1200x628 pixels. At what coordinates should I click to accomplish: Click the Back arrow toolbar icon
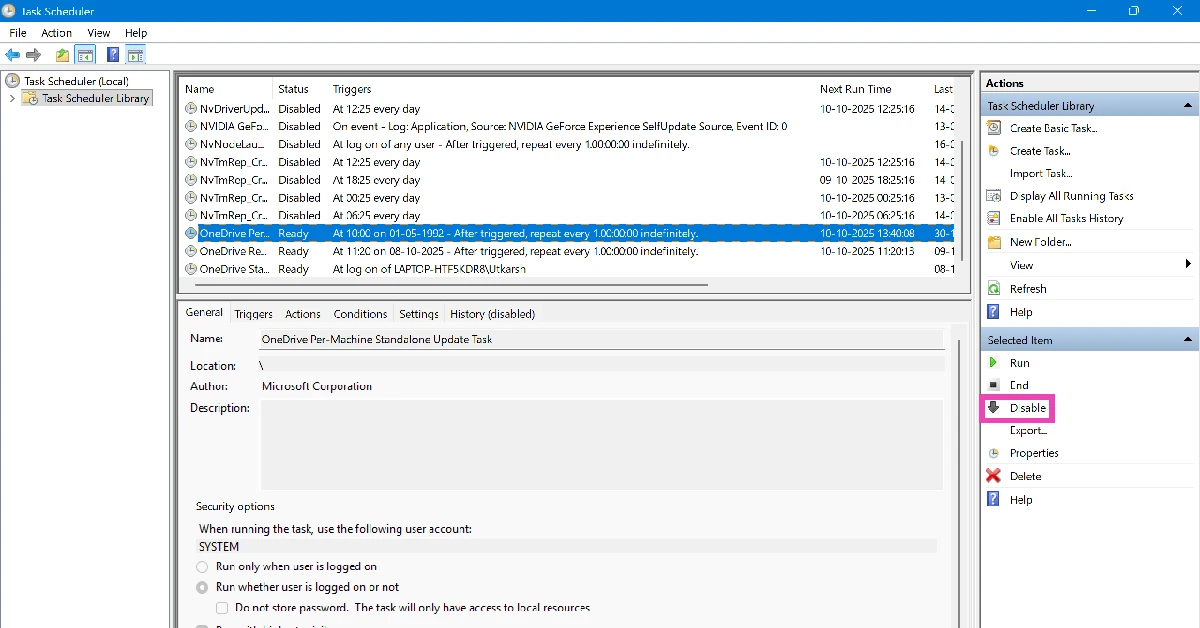click(x=12, y=55)
